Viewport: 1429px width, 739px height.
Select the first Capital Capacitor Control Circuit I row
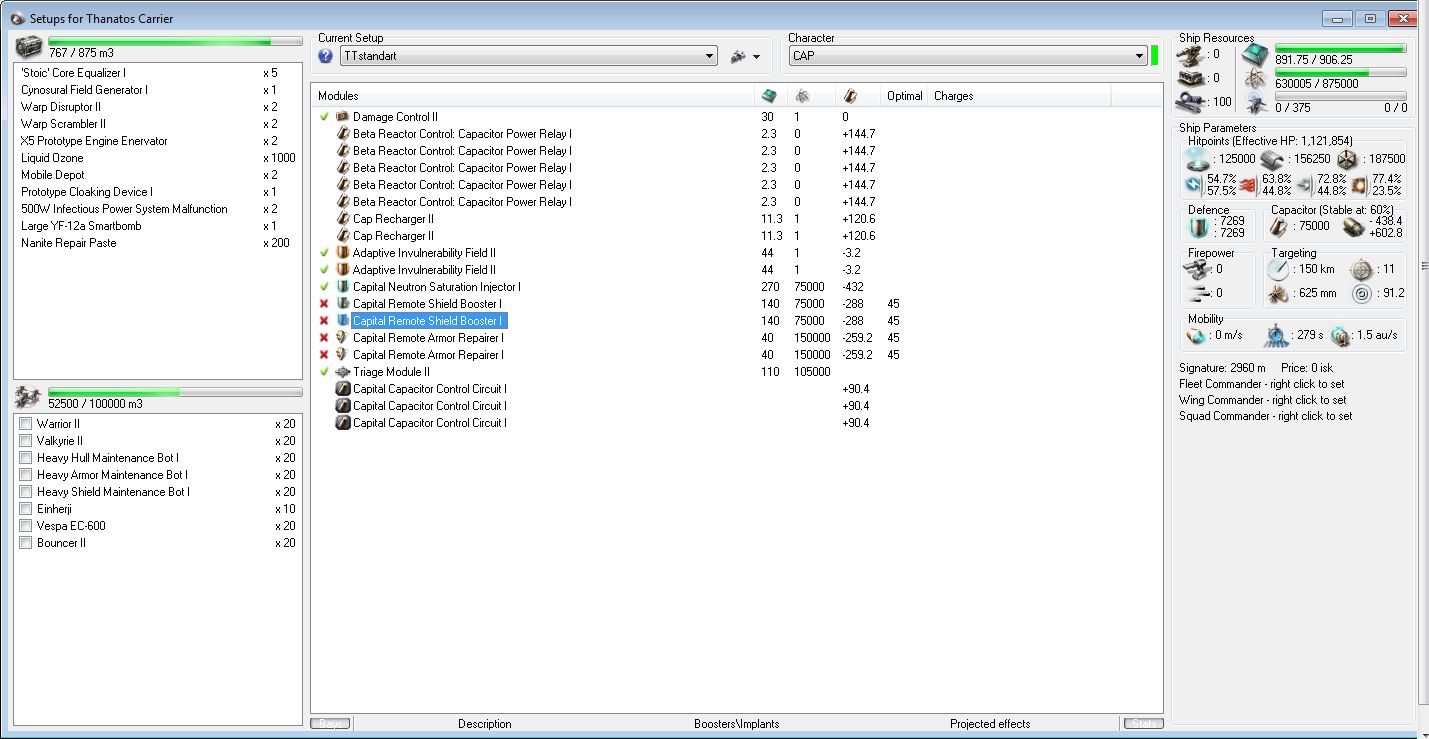[x=736, y=389]
